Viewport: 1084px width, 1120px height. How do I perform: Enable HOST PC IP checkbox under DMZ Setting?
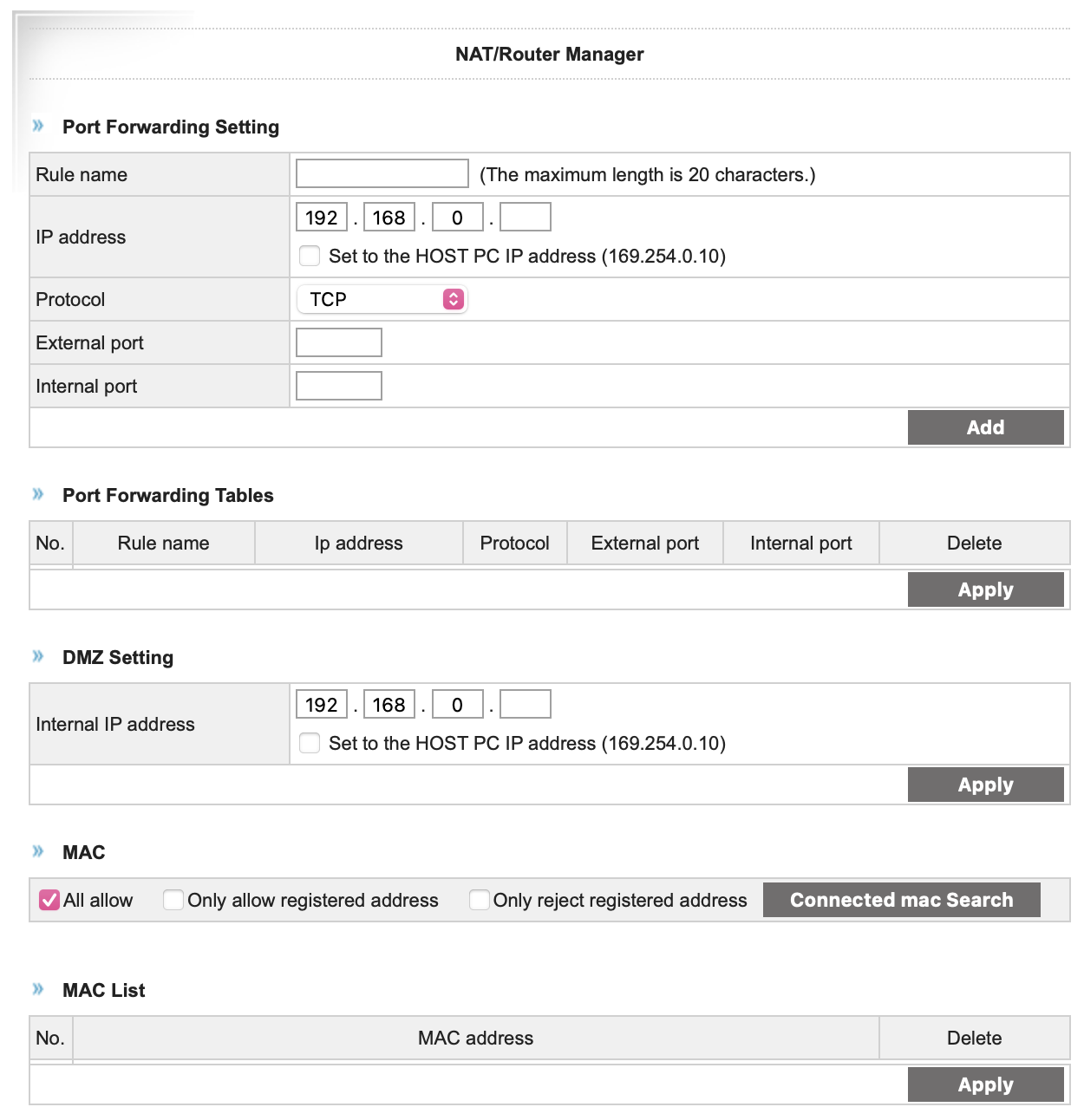(x=310, y=743)
